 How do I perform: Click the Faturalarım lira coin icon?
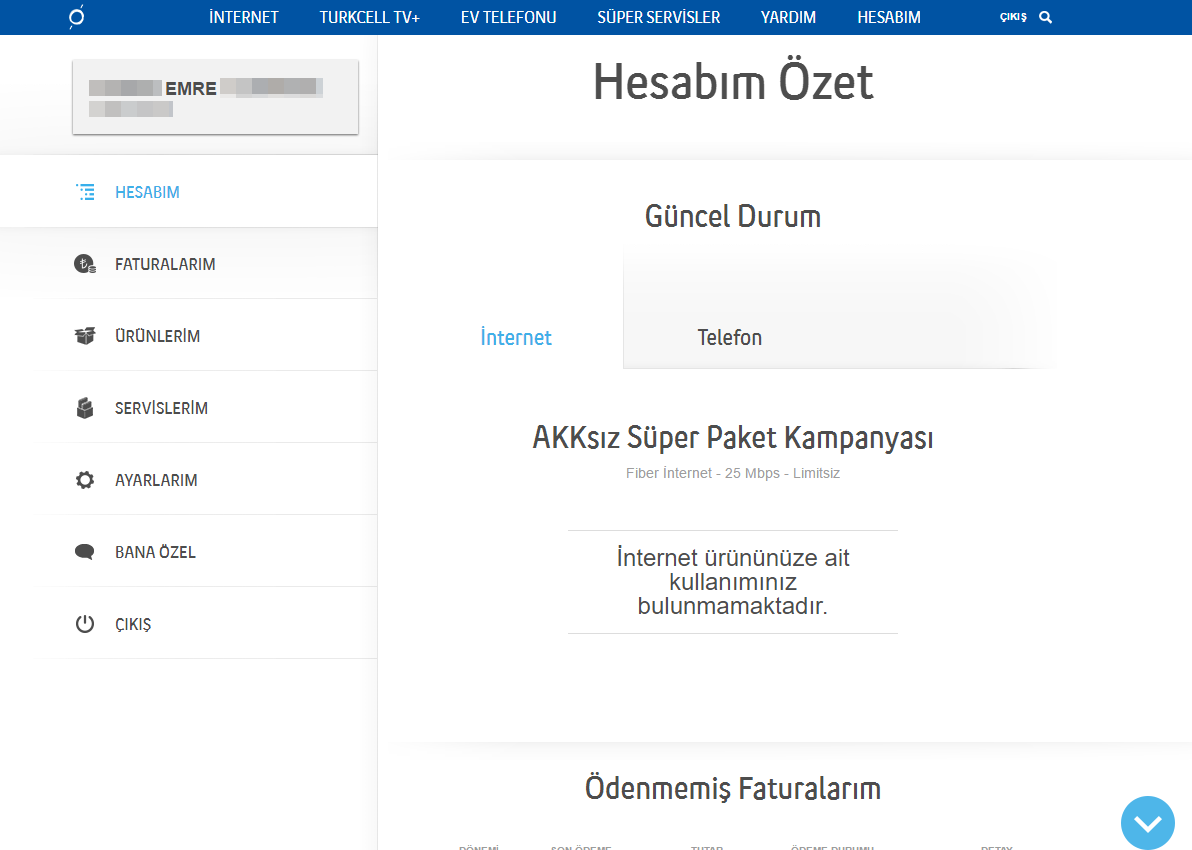[x=85, y=264]
